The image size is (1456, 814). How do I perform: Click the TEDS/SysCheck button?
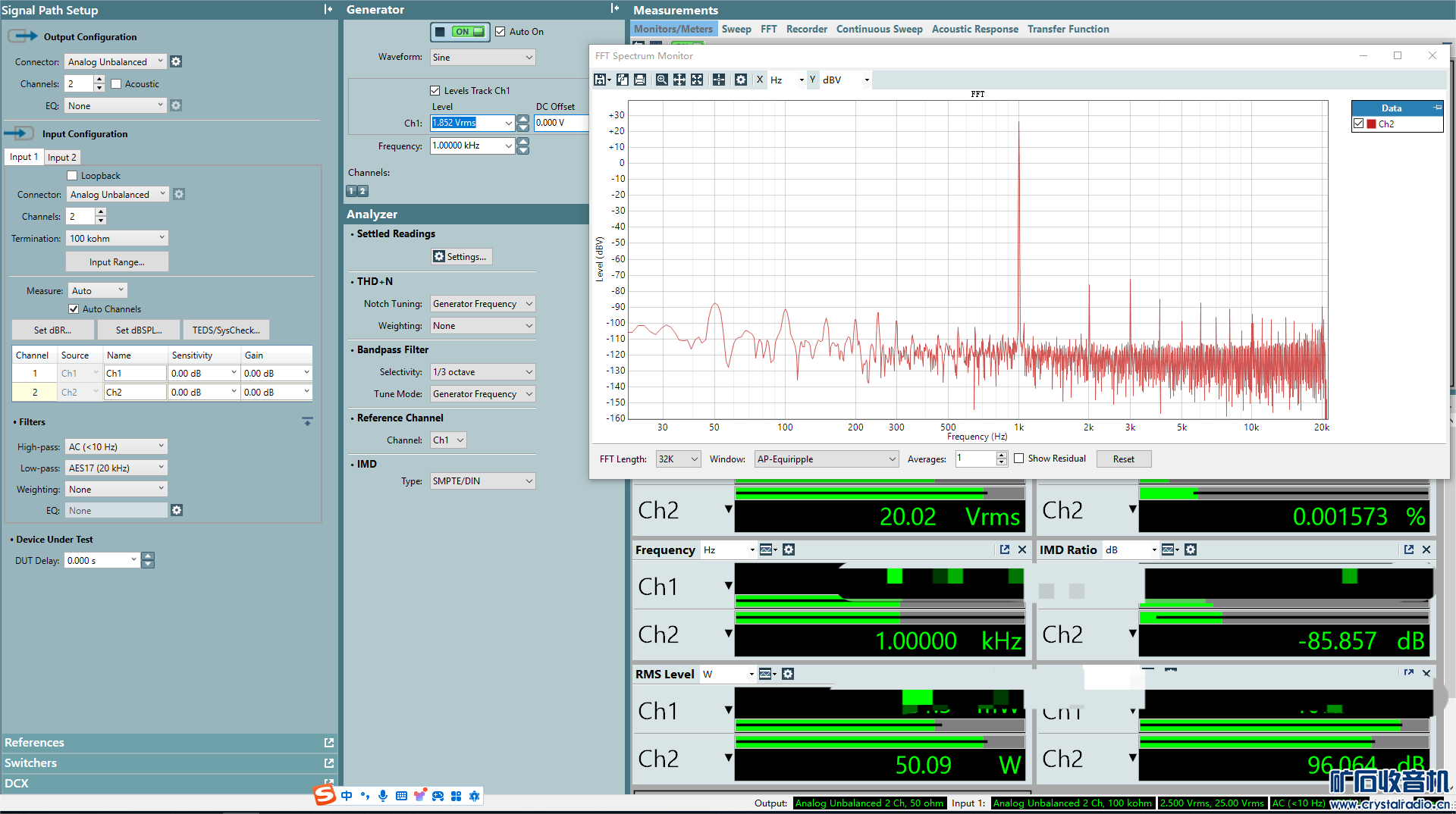point(226,330)
